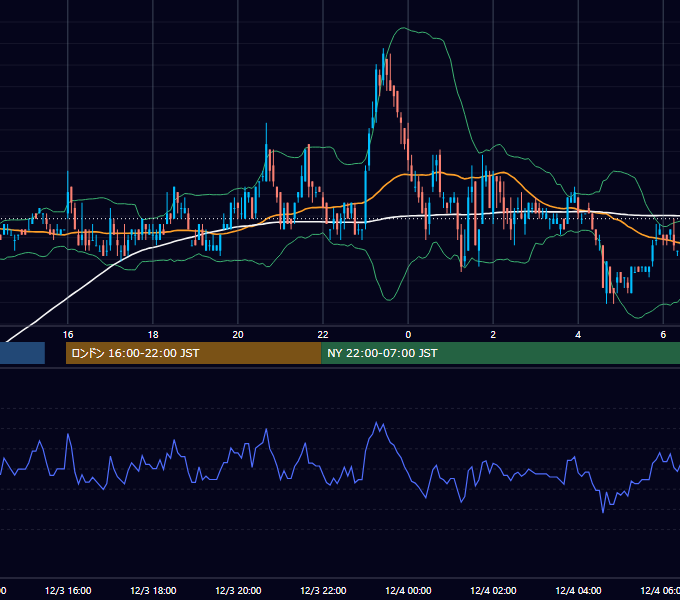The height and width of the screenshot is (600, 680).
Task: Select the NY 22:00-07:00 JST session bar
Action: point(500,353)
